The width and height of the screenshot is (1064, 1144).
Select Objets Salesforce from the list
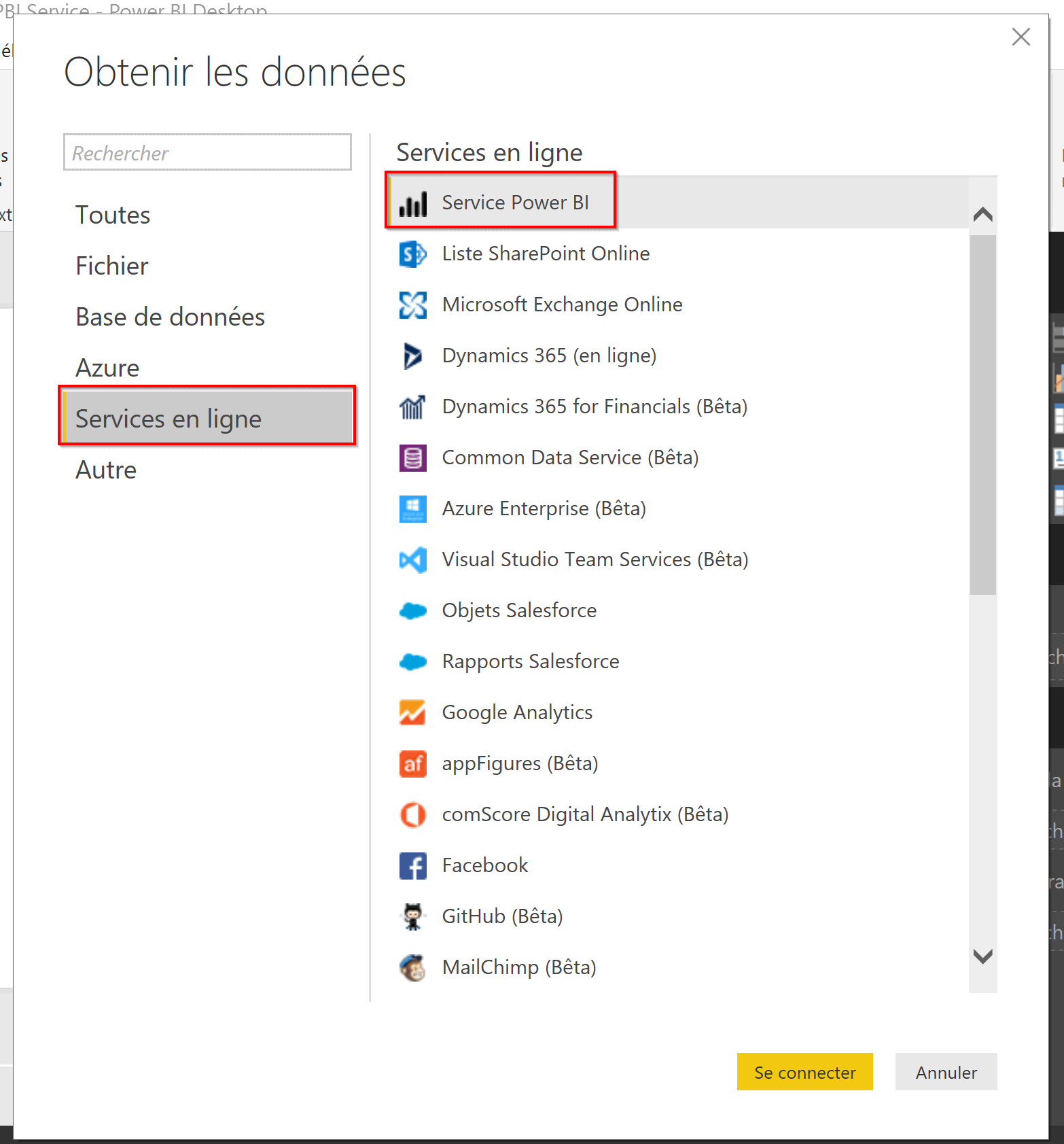pyautogui.click(x=519, y=610)
